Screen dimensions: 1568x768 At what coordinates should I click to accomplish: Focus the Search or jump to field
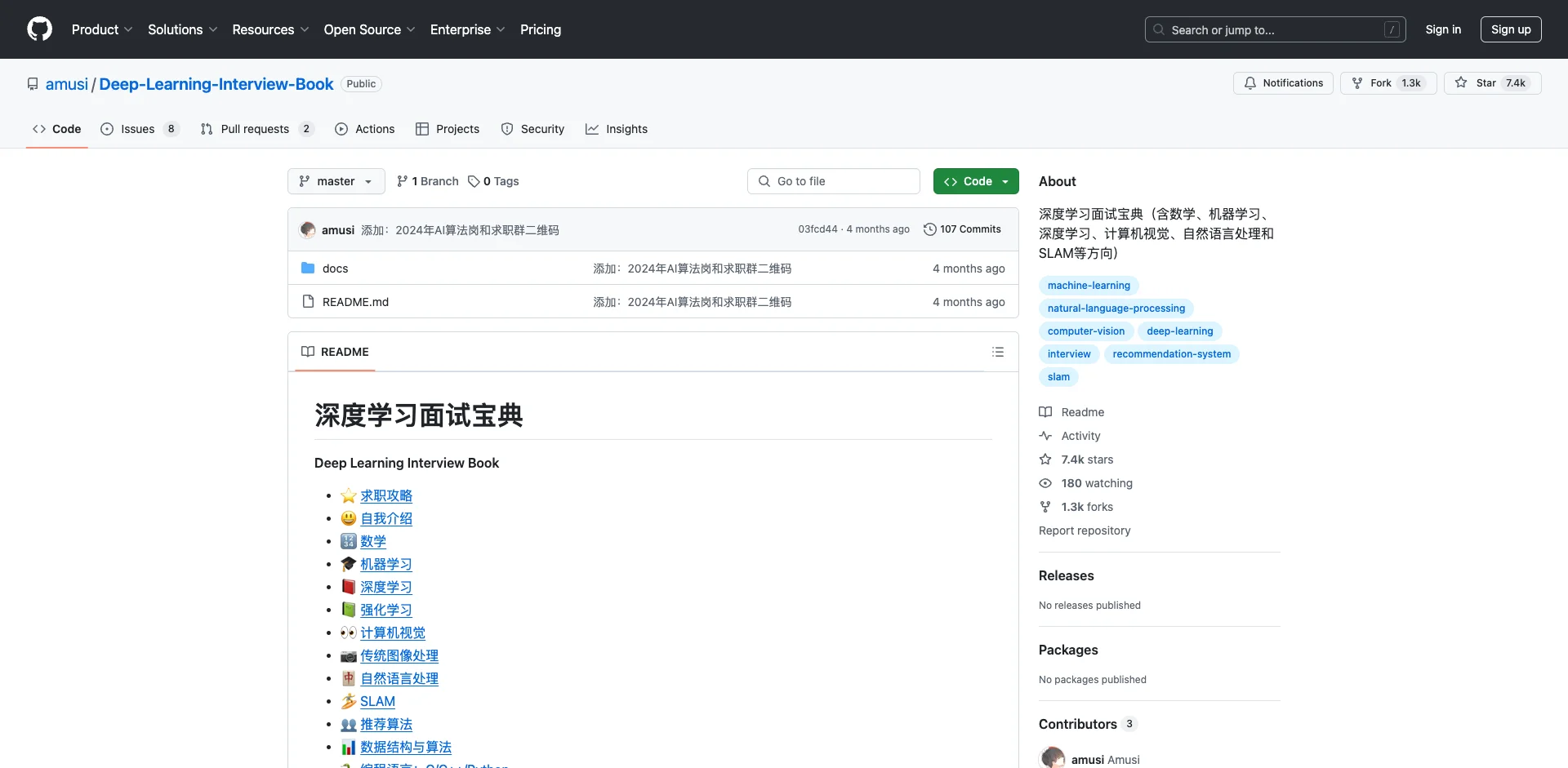[1276, 29]
